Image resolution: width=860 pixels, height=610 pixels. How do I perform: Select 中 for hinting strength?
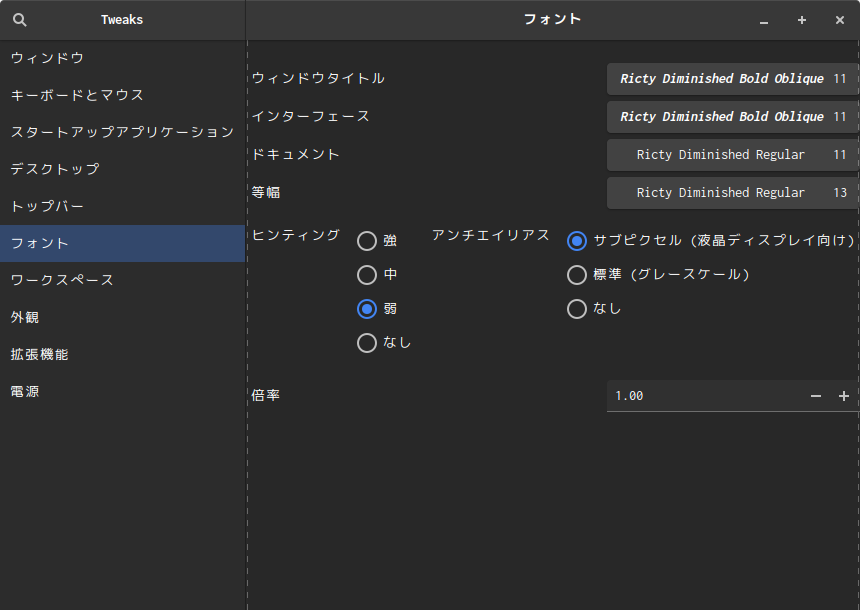(x=367, y=275)
